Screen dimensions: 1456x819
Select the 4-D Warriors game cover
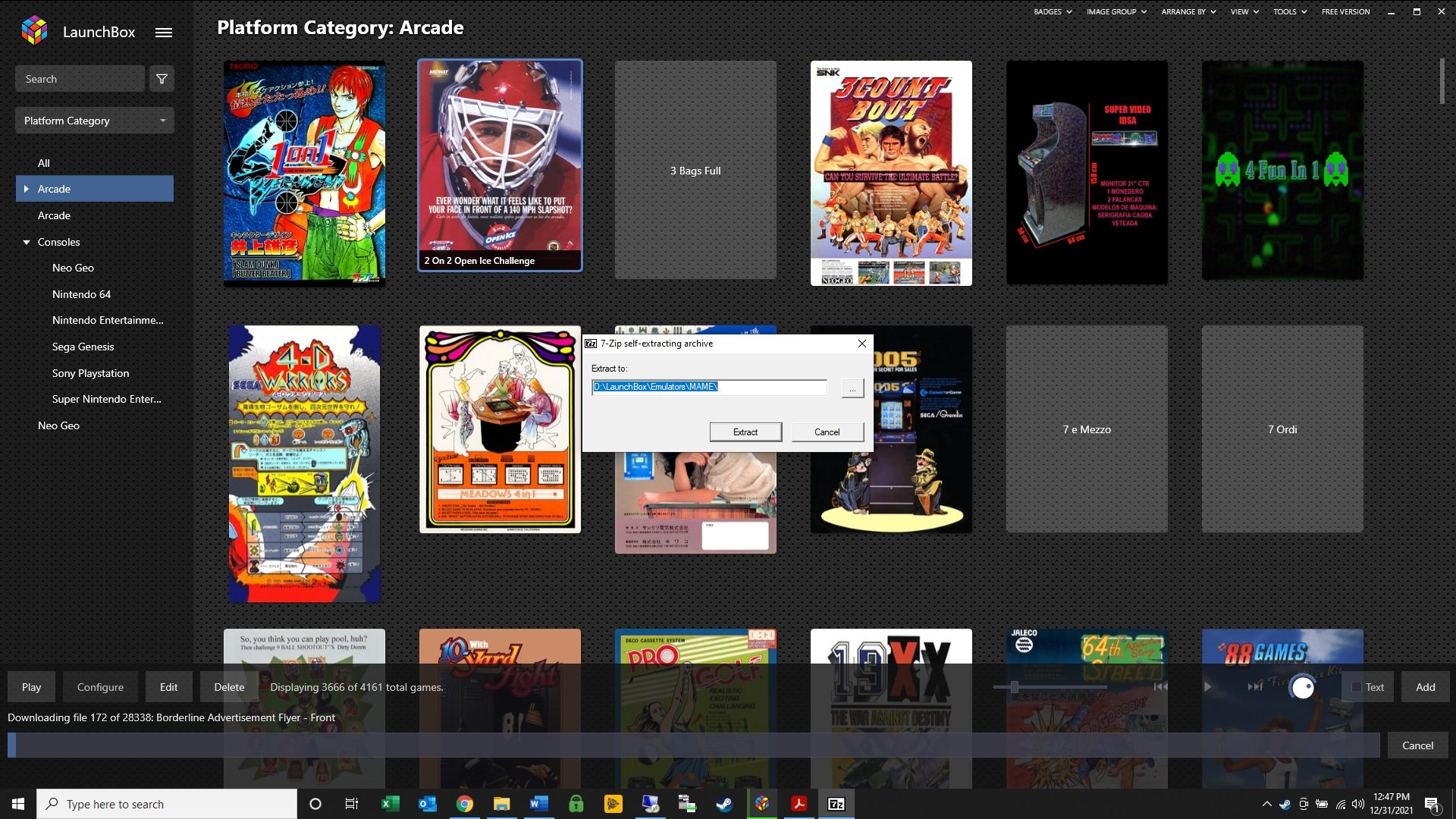tap(304, 464)
